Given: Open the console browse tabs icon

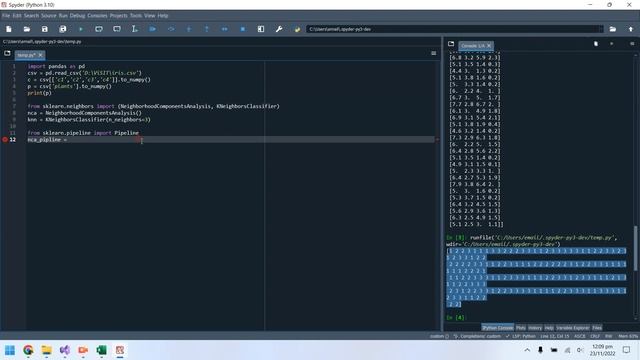Looking at the screenshot, I should 451,44.
